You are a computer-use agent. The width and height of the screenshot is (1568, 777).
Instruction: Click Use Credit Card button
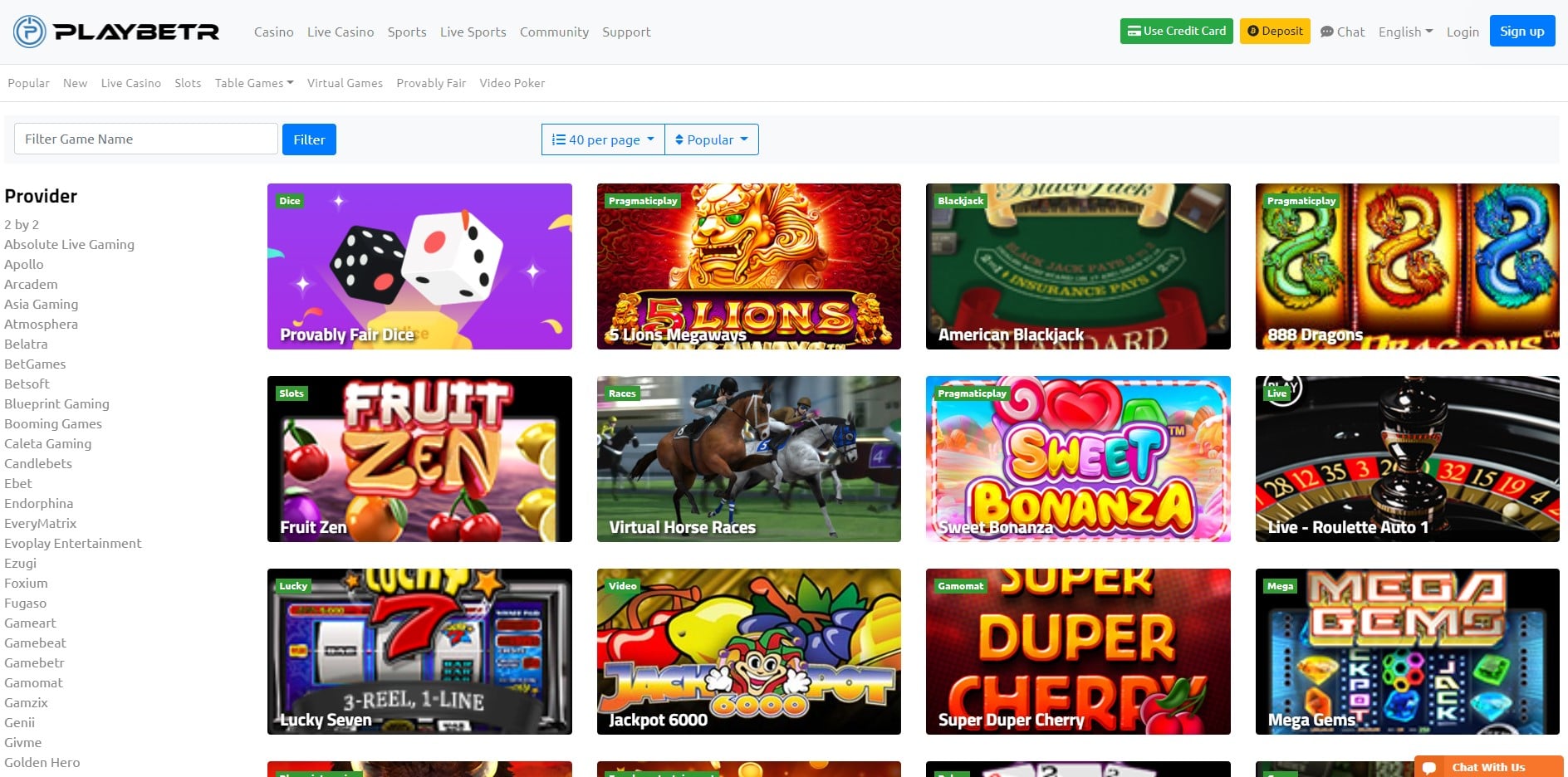tap(1176, 31)
